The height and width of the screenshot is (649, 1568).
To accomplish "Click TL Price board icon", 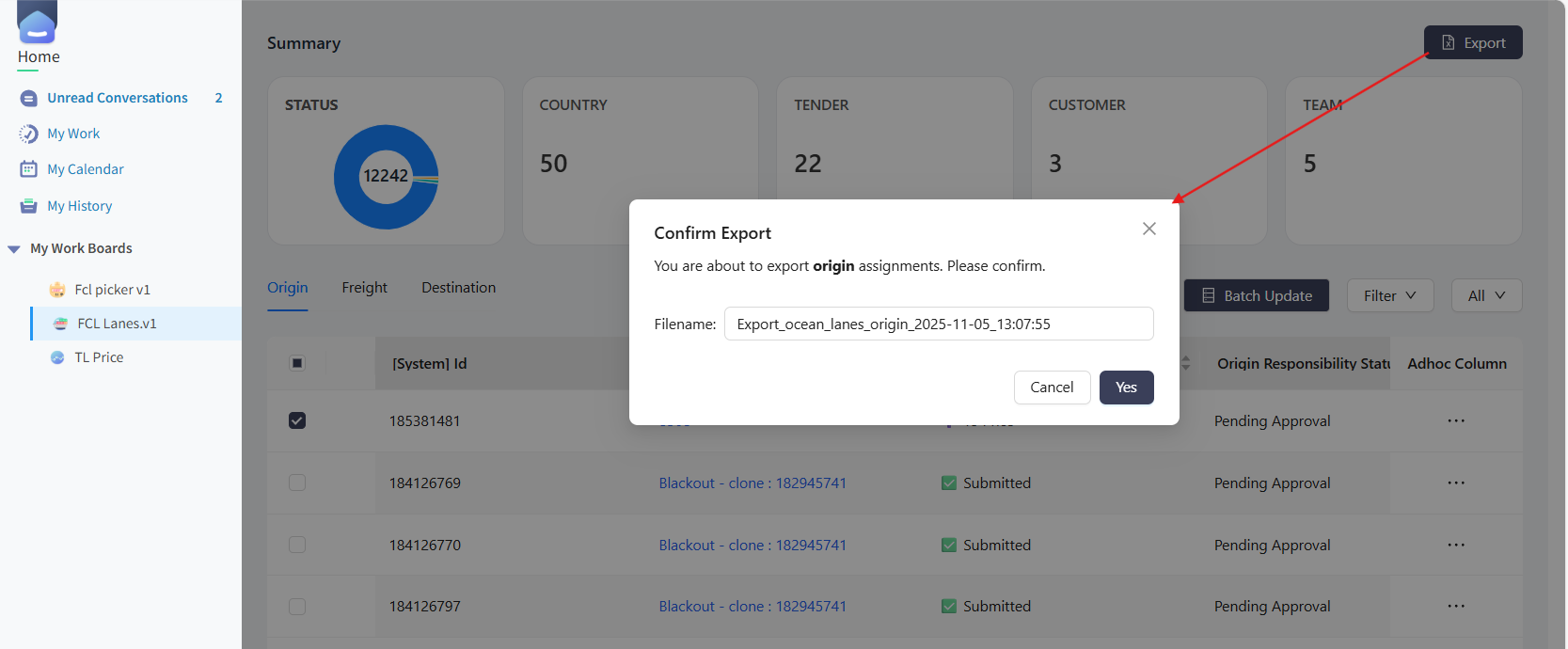I will point(57,357).
